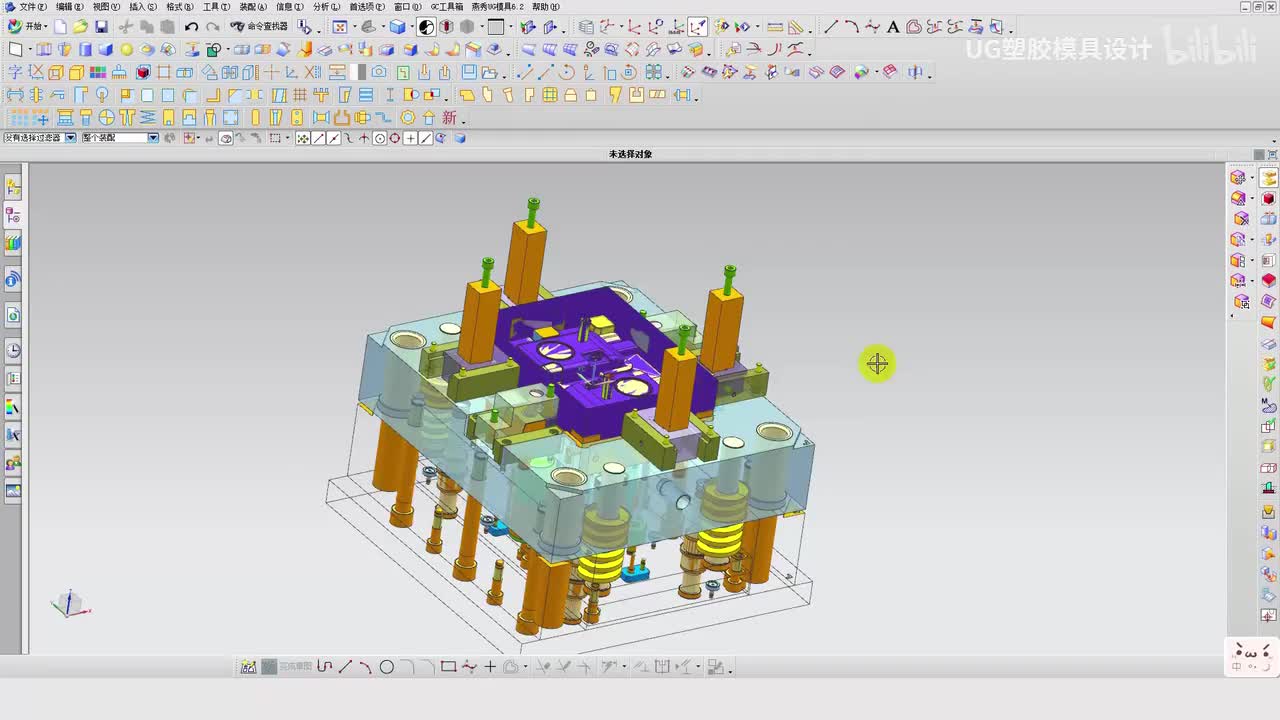The image size is (1280, 720).
Task: Select the sketch Rectangle tool in the bottom toolbar
Action: coord(449,667)
